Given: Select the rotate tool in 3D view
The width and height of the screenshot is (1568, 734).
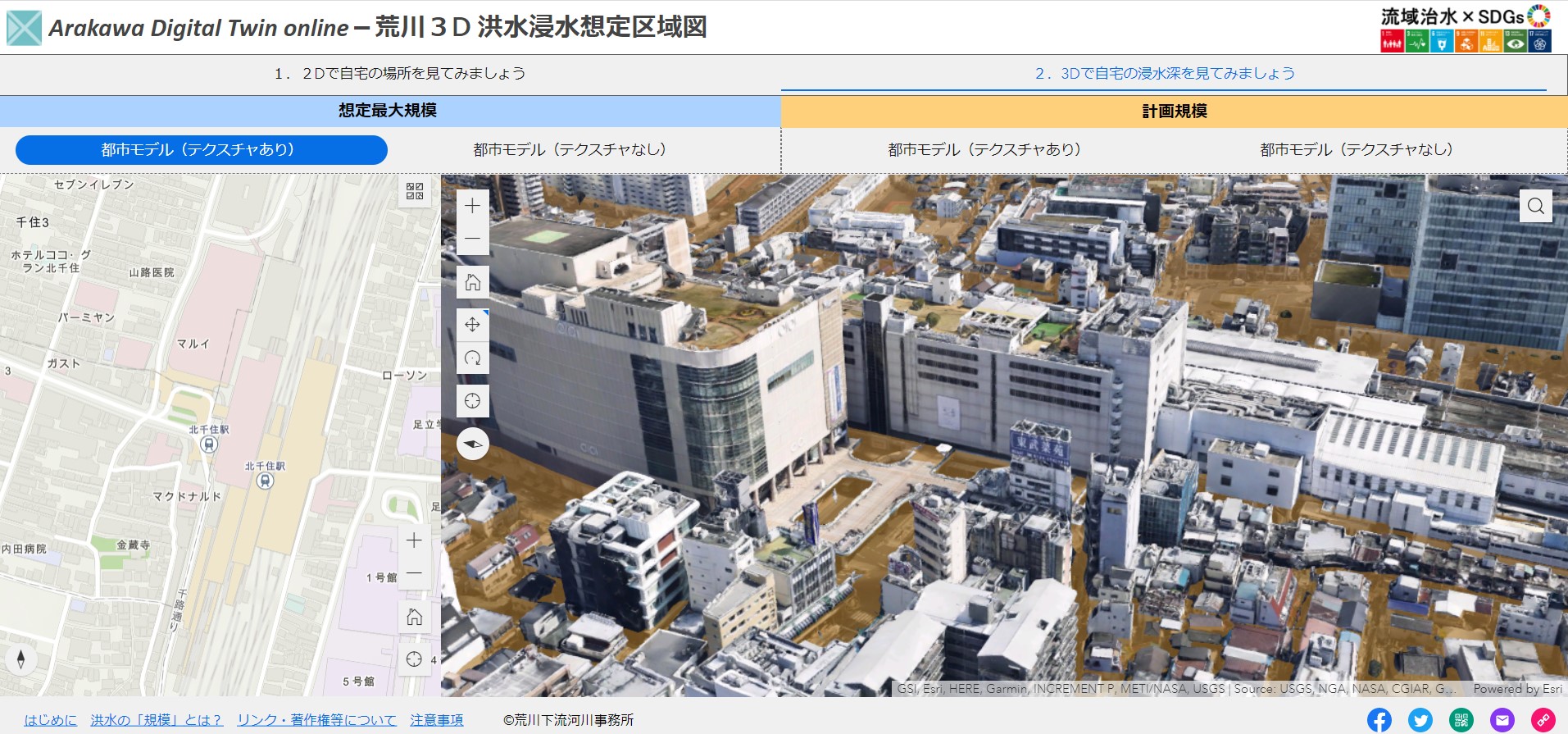Looking at the screenshot, I should (x=472, y=358).
